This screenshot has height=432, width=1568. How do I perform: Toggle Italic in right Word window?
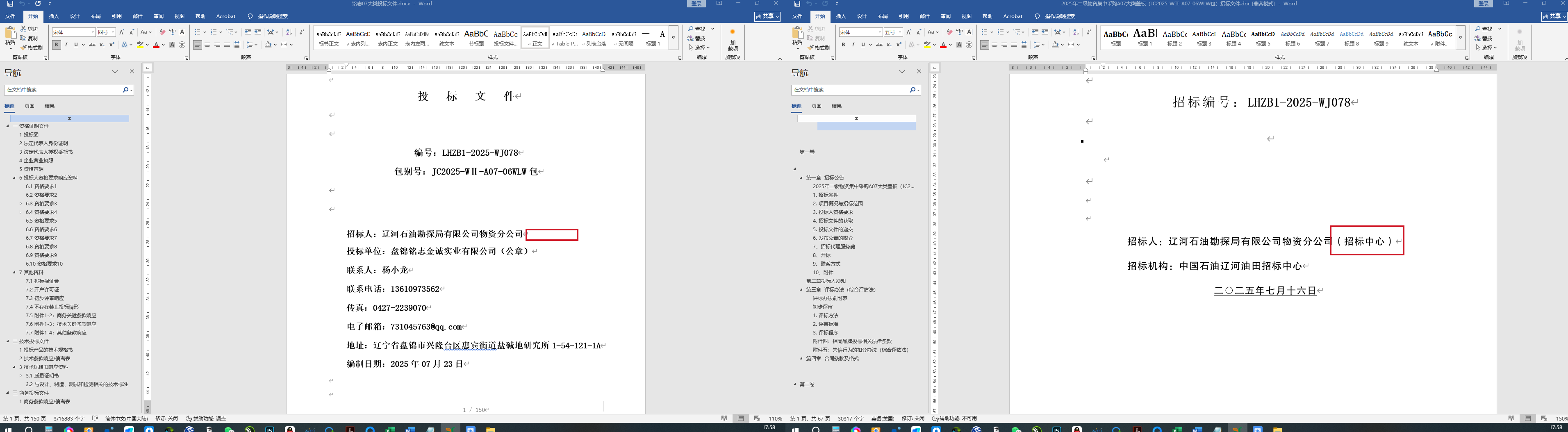point(853,45)
